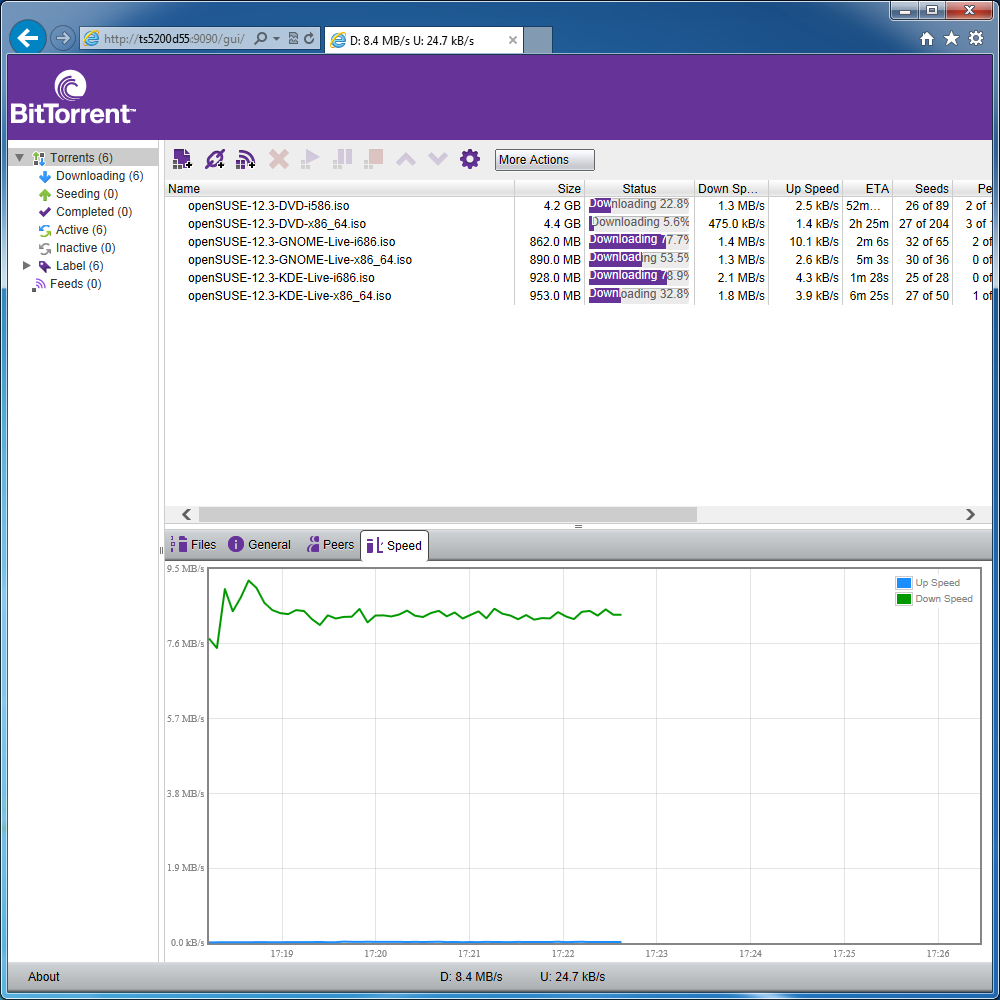Click the 78.9% progress bar

point(638,276)
